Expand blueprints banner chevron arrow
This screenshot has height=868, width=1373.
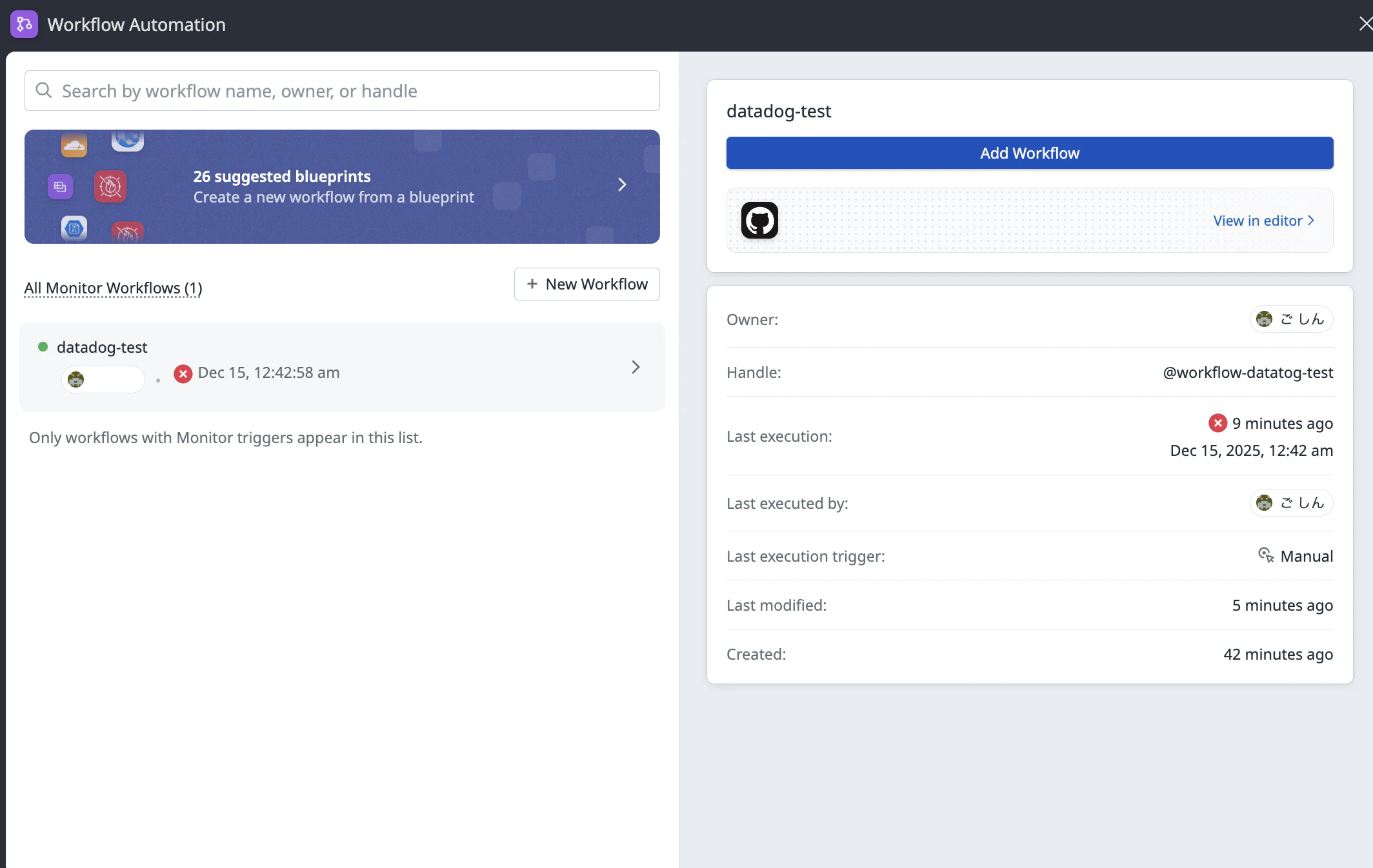pos(622,185)
